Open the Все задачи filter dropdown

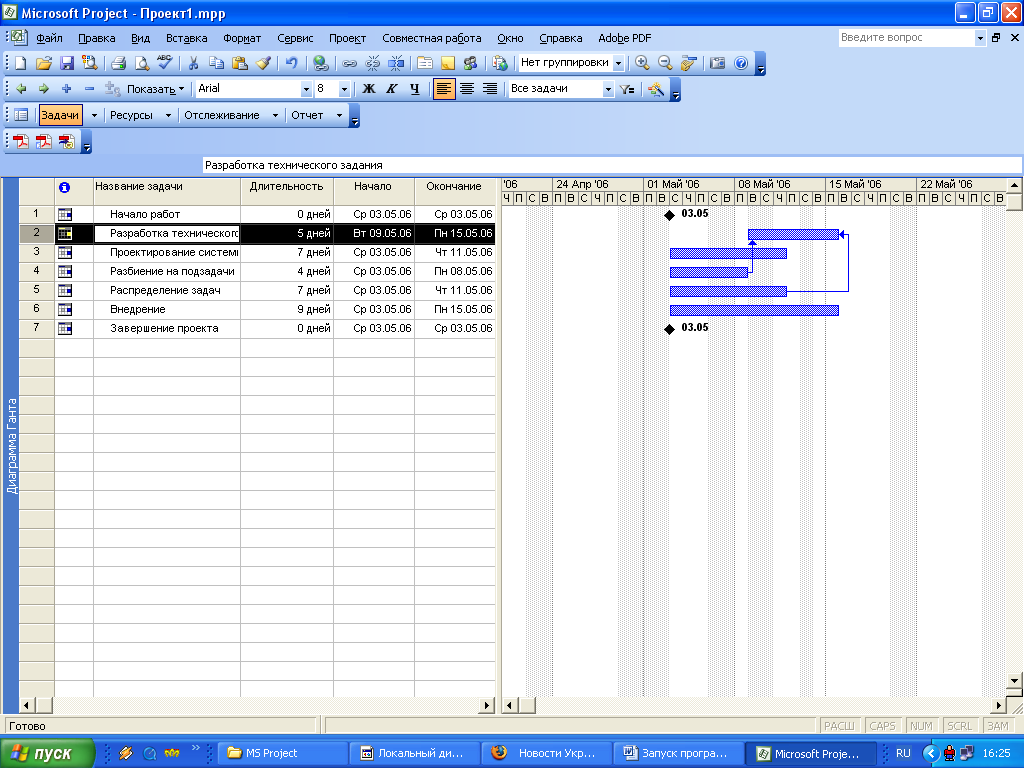[x=608, y=89]
